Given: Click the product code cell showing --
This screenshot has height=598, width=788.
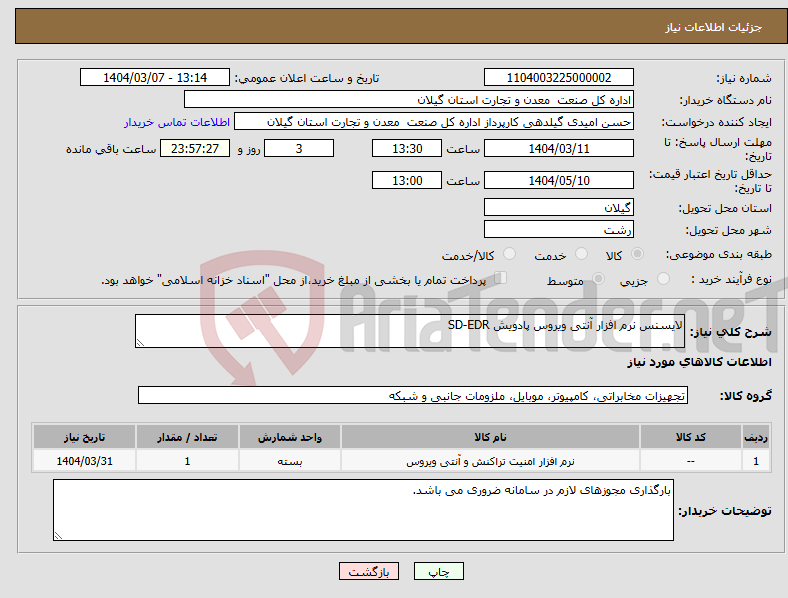Looking at the screenshot, I should tap(691, 461).
